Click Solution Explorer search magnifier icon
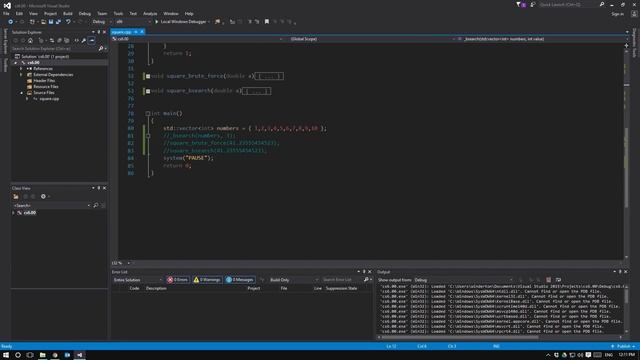Image resolution: width=640 pixels, height=360 pixels. [x=101, y=49]
